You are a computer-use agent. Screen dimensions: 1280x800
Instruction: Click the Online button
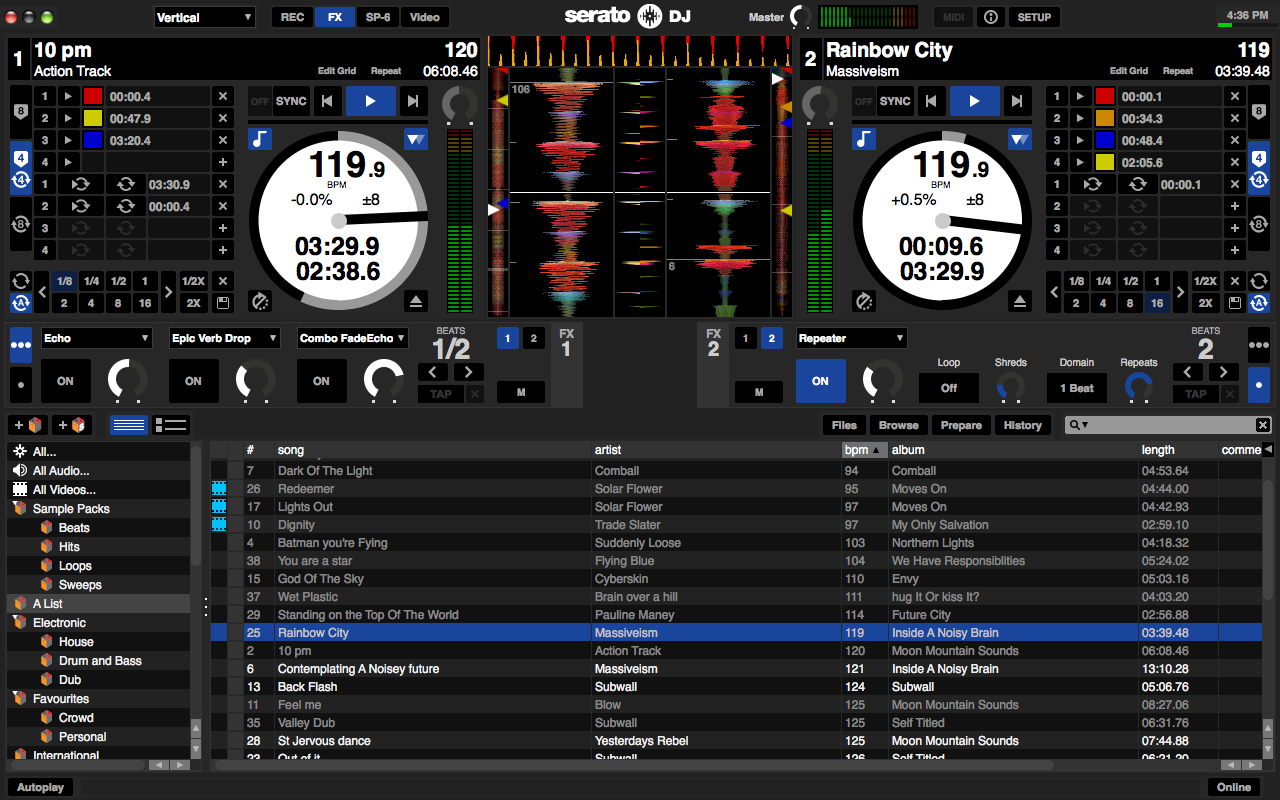click(1234, 787)
